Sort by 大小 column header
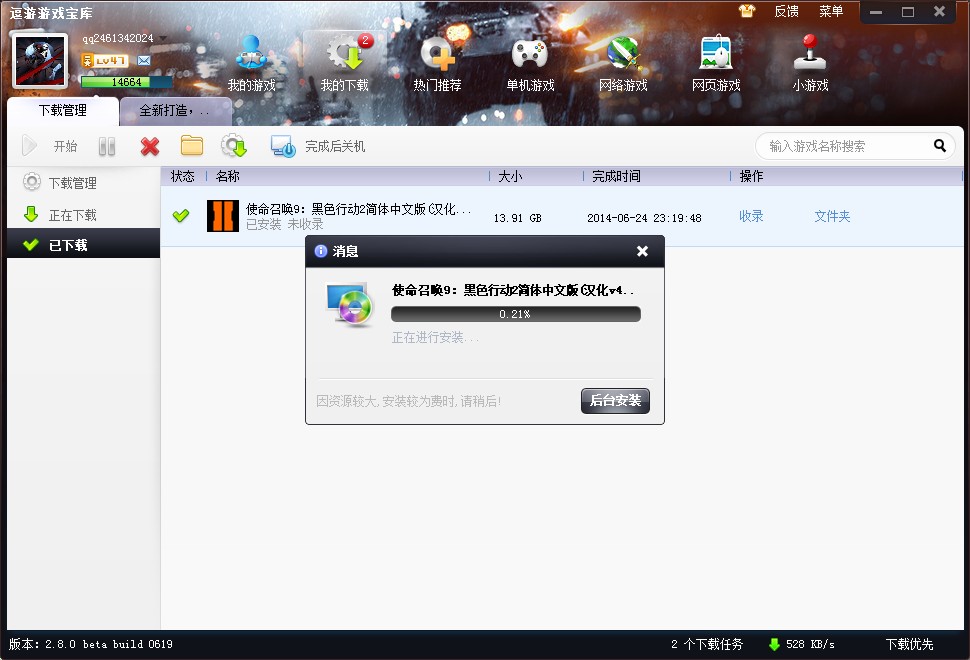 pyautogui.click(x=510, y=176)
